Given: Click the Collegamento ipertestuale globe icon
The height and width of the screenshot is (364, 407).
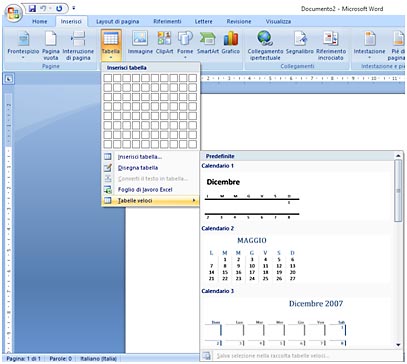Looking at the screenshot, I should click(265, 38).
